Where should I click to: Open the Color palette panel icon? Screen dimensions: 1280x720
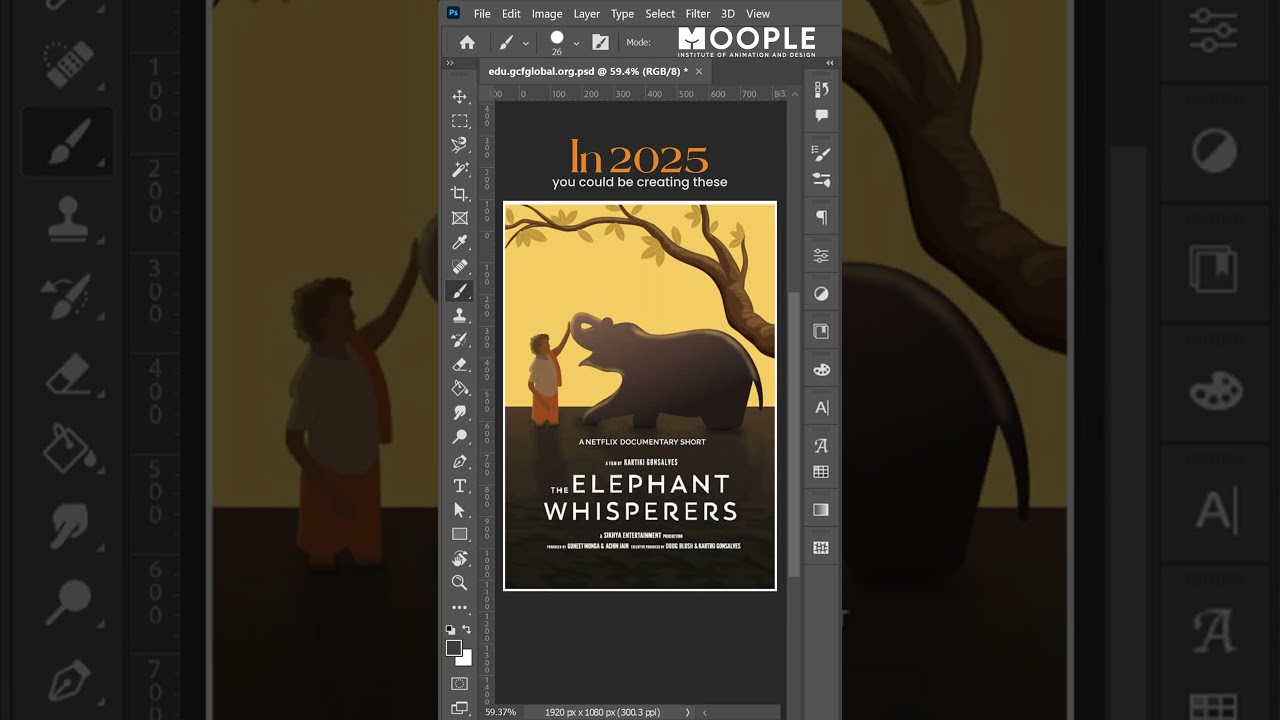click(822, 370)
